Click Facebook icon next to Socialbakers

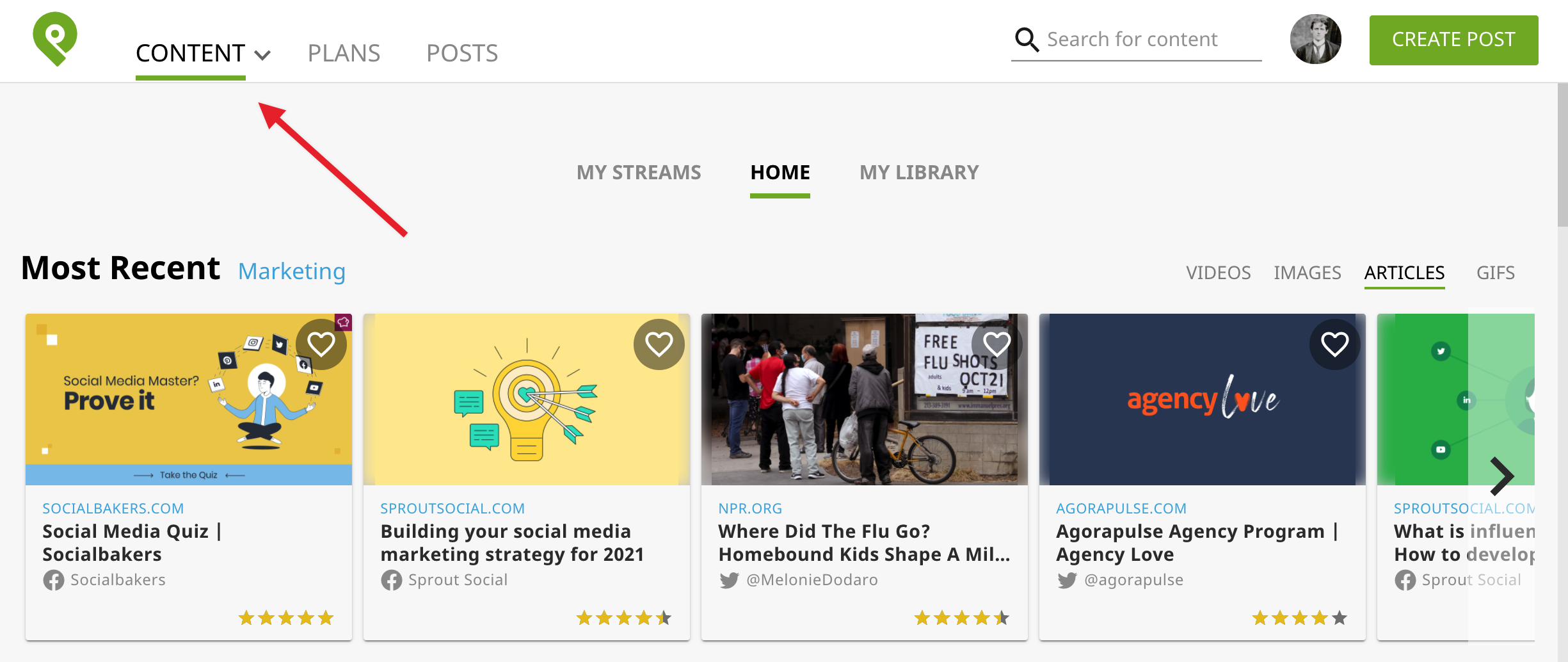coord(54,580)
